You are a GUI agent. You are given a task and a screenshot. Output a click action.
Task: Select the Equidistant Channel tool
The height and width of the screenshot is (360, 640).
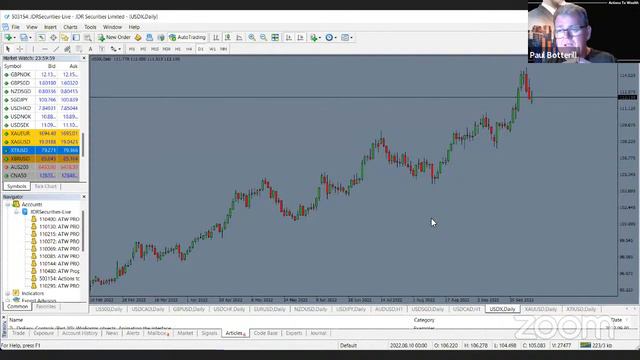coord(67,49)
